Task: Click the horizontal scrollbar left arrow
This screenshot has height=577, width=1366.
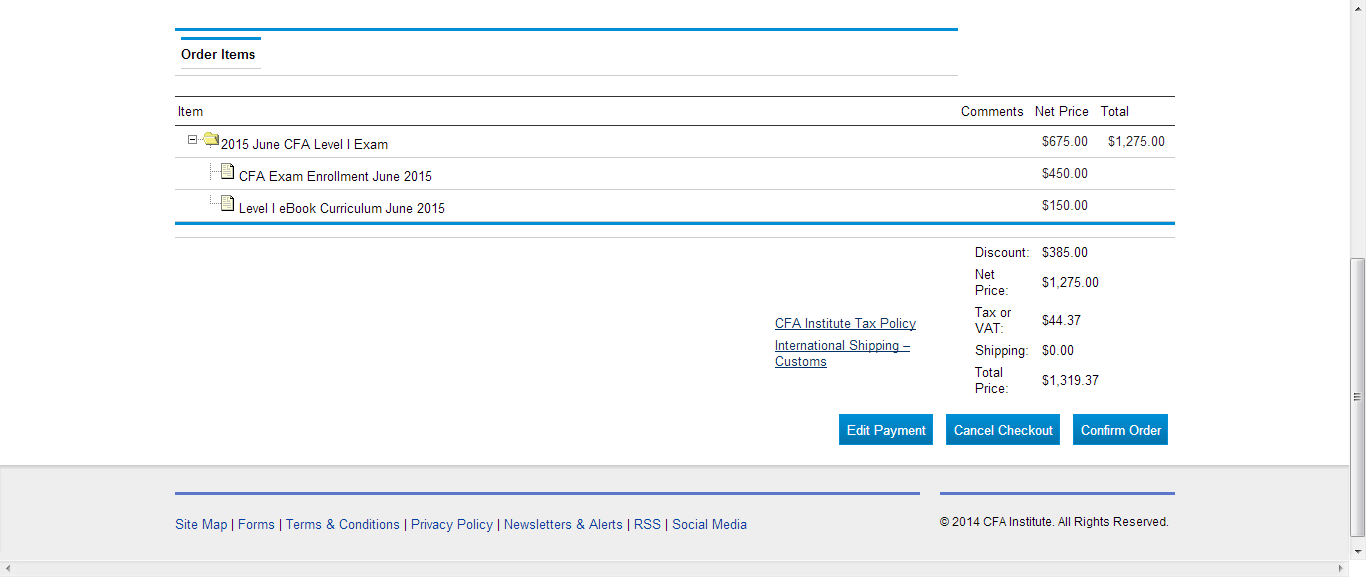Action: (8, 569)
